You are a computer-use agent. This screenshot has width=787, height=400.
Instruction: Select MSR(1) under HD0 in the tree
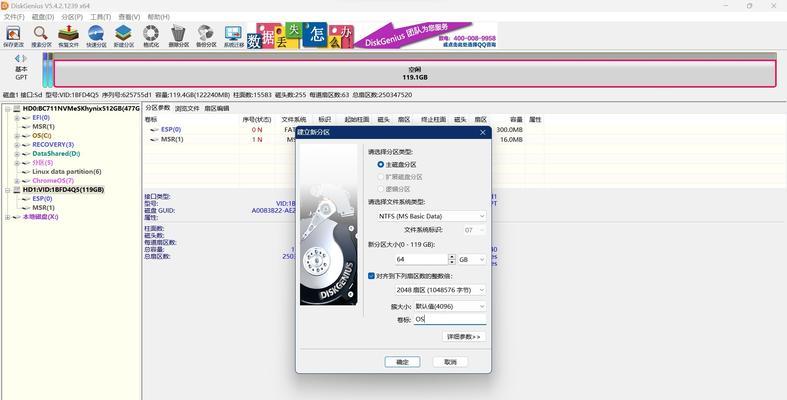pyautogui.click(x=44, y=126)
